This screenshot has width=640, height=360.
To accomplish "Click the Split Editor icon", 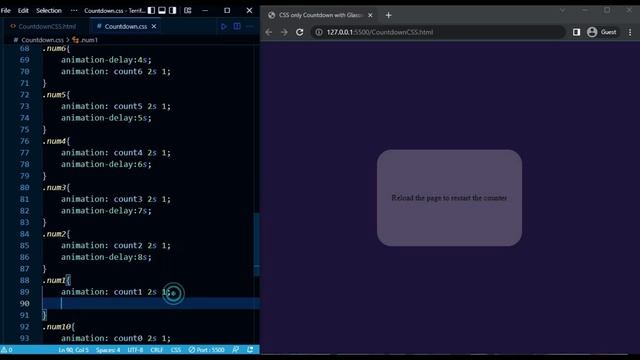I will 237,27.
